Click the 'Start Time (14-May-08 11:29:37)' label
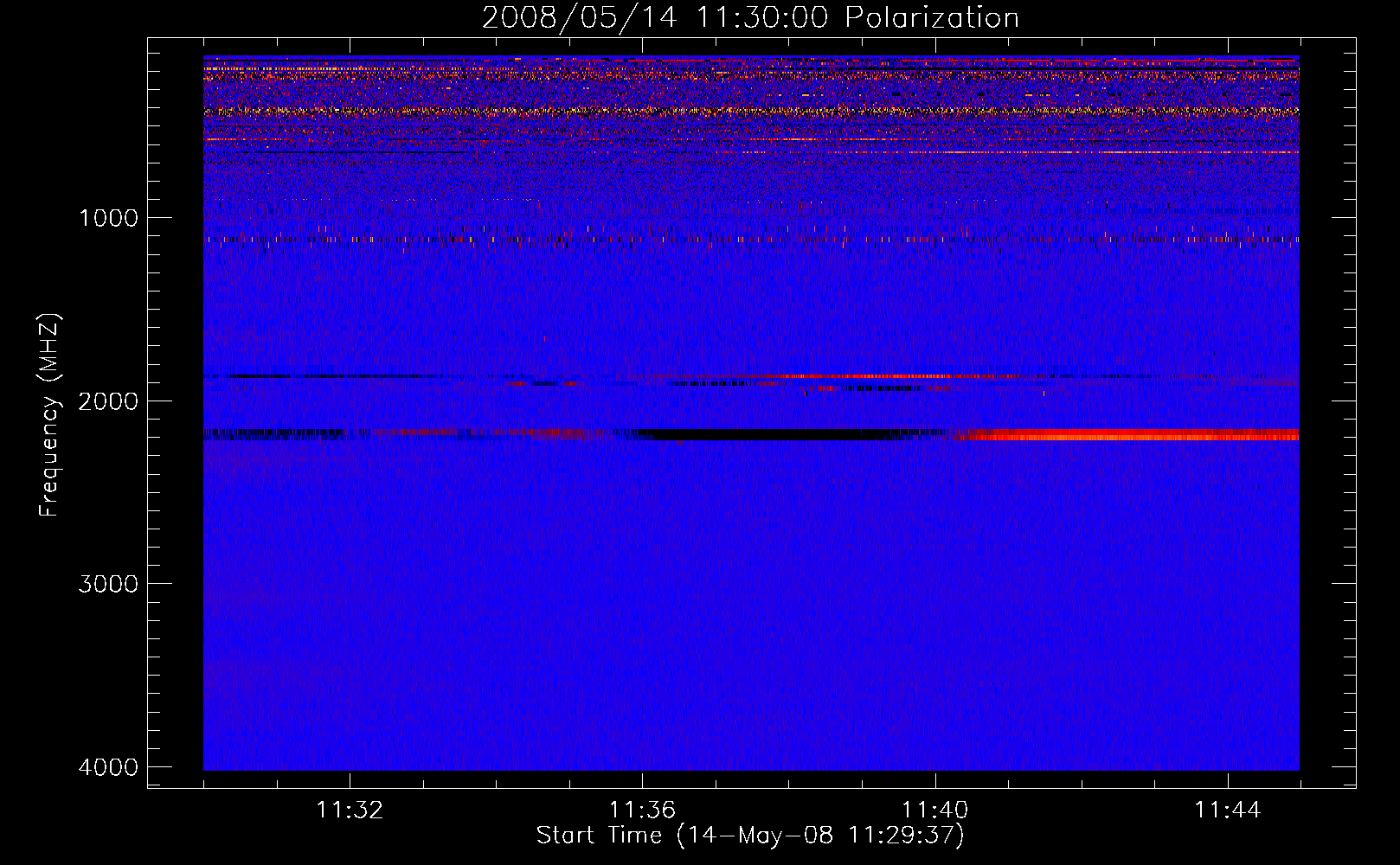Image resolution: width=1400 pixels, height=865 pixels. point(750,836)
